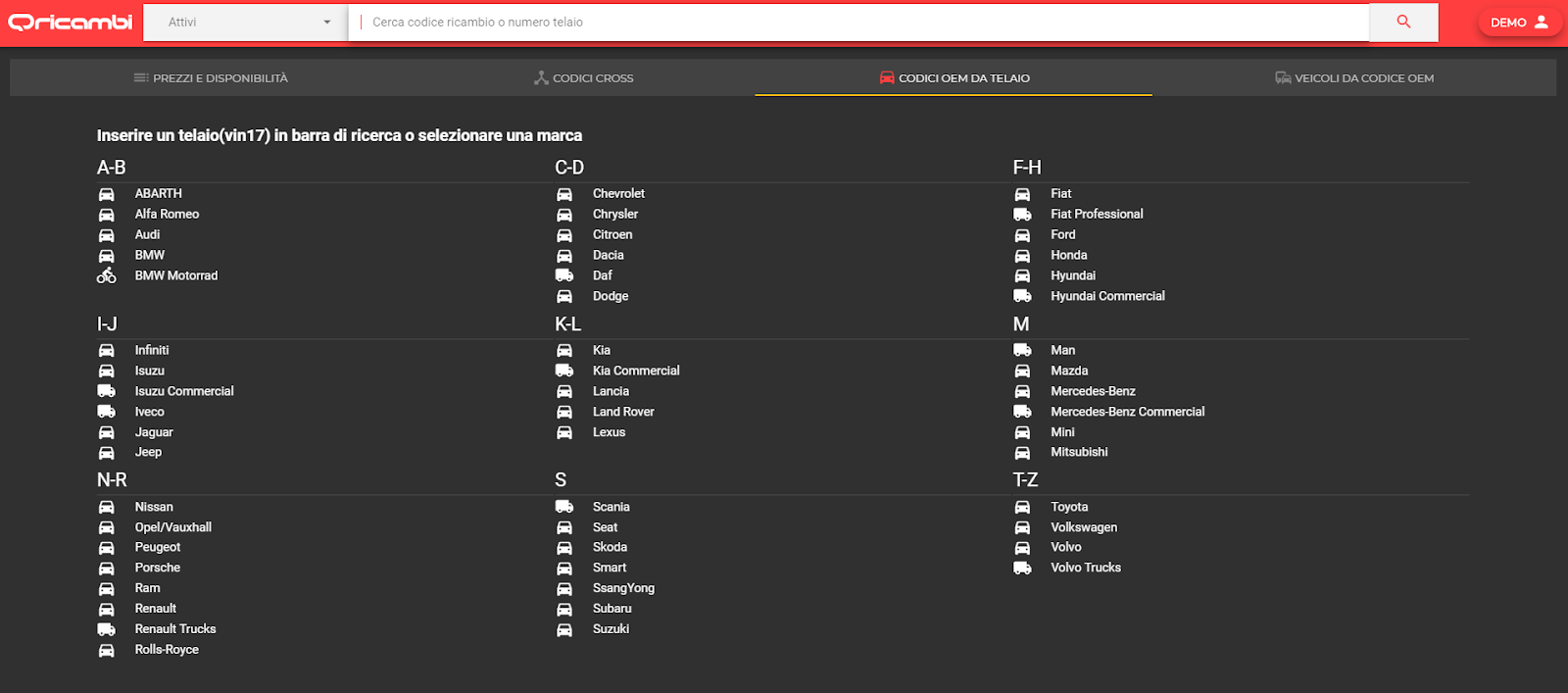Click the car icon beside Nissan
The height and width of the screenshot is (693, 1568).
pos(106,507)
